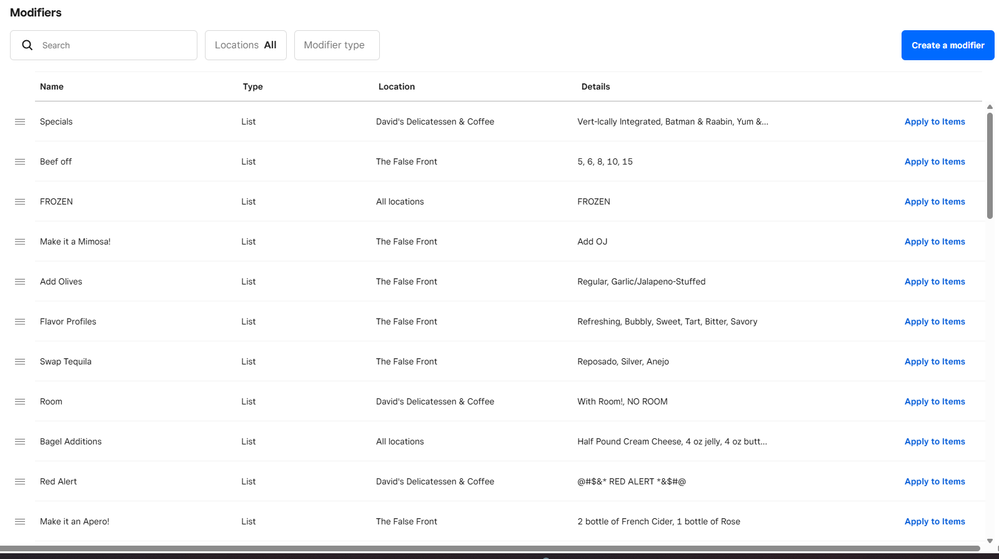The image size is (999, 559).
Task: Click the Details column header
Action: [595, 87]
